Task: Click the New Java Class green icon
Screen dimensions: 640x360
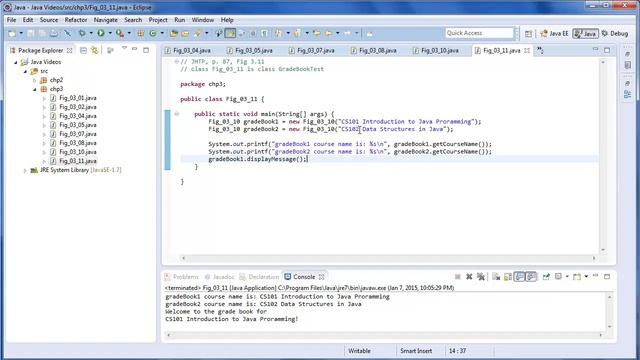Action: click(x=153, y=33)
